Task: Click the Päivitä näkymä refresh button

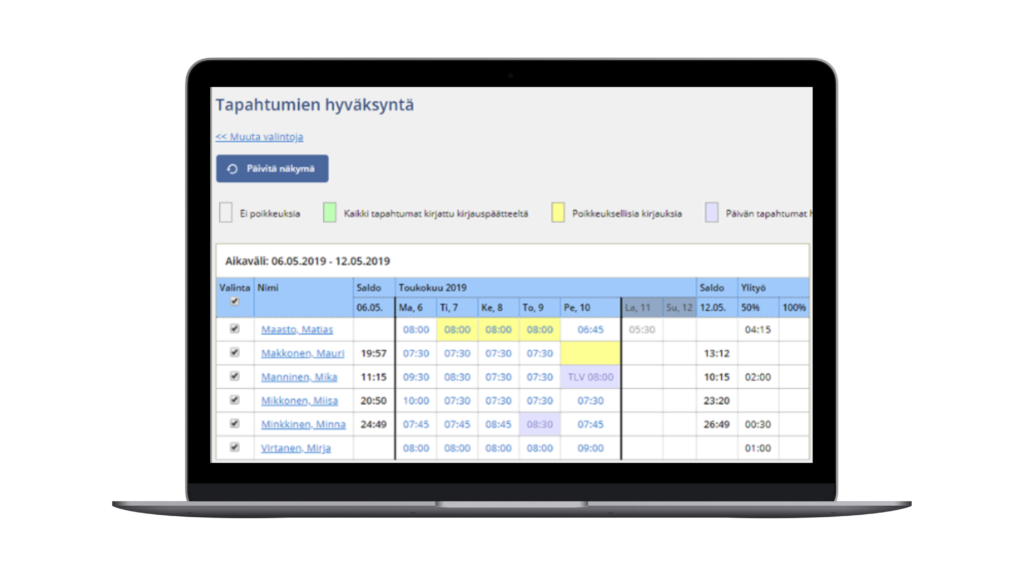Action: pyautogui.click(x=272, y=169)
